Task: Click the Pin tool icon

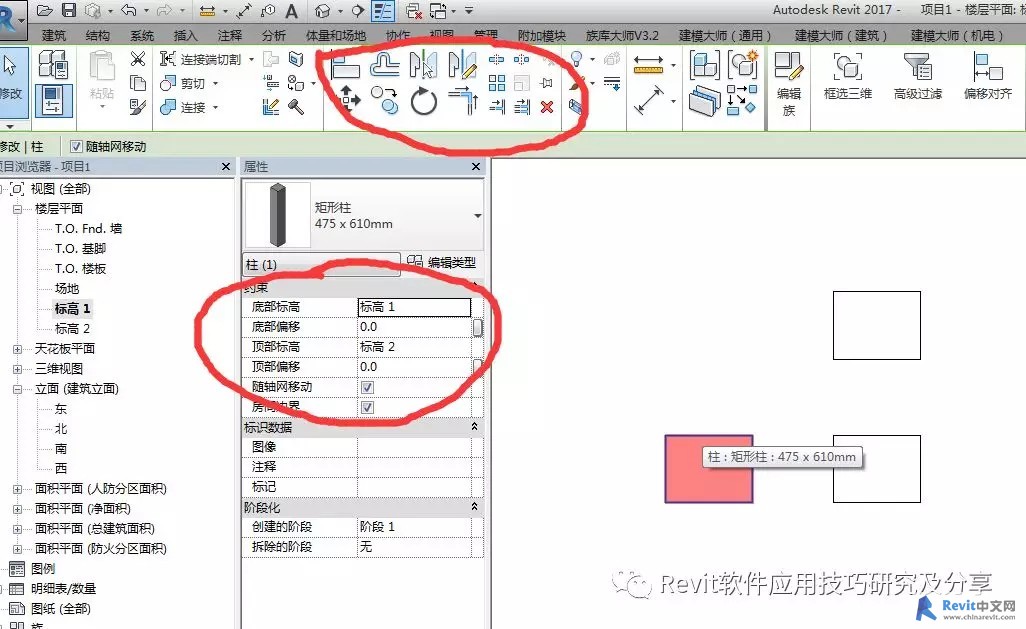Action: 546,83
